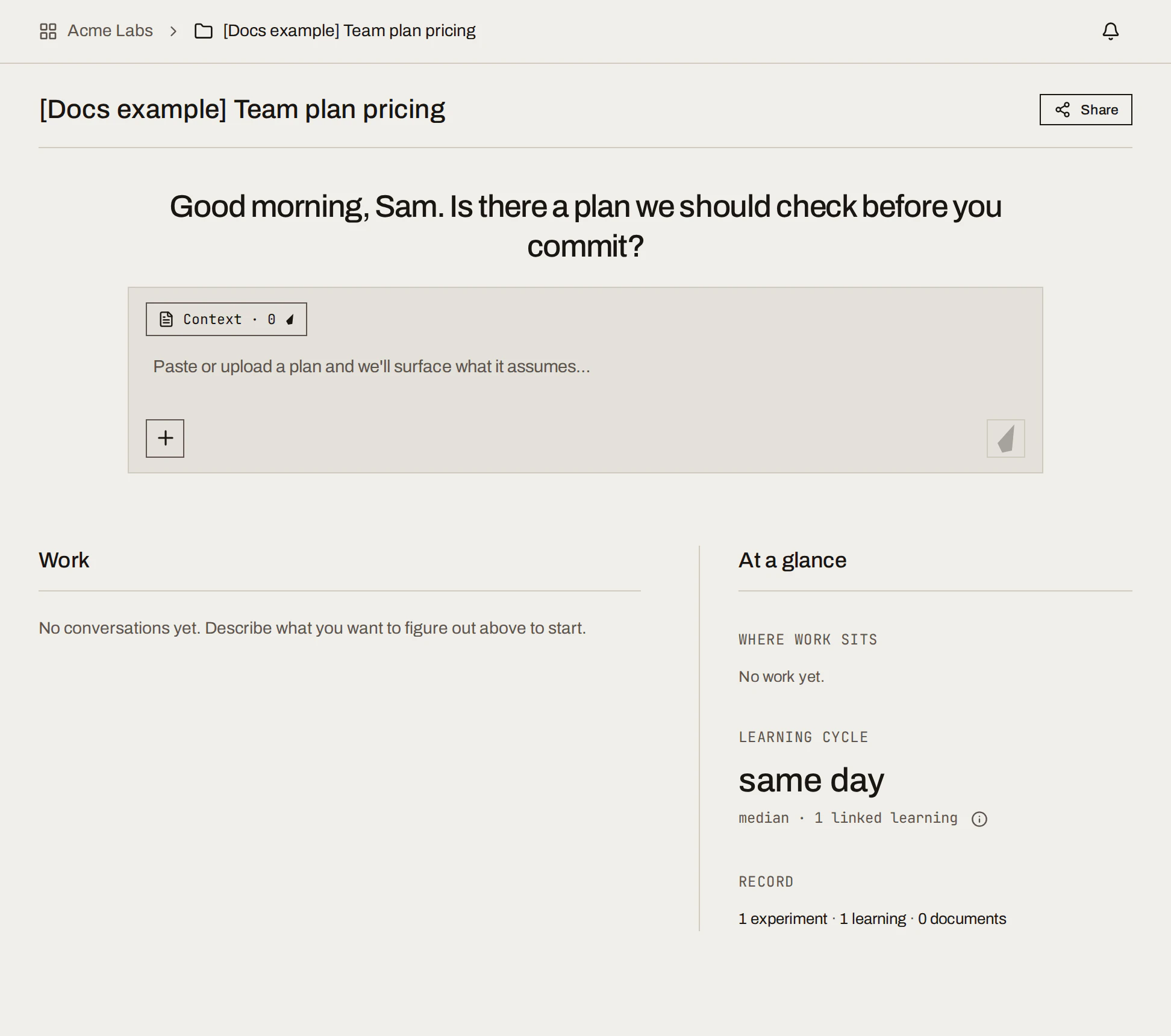
Task: Click the "No work yet." text
Action: pos(781,676)
